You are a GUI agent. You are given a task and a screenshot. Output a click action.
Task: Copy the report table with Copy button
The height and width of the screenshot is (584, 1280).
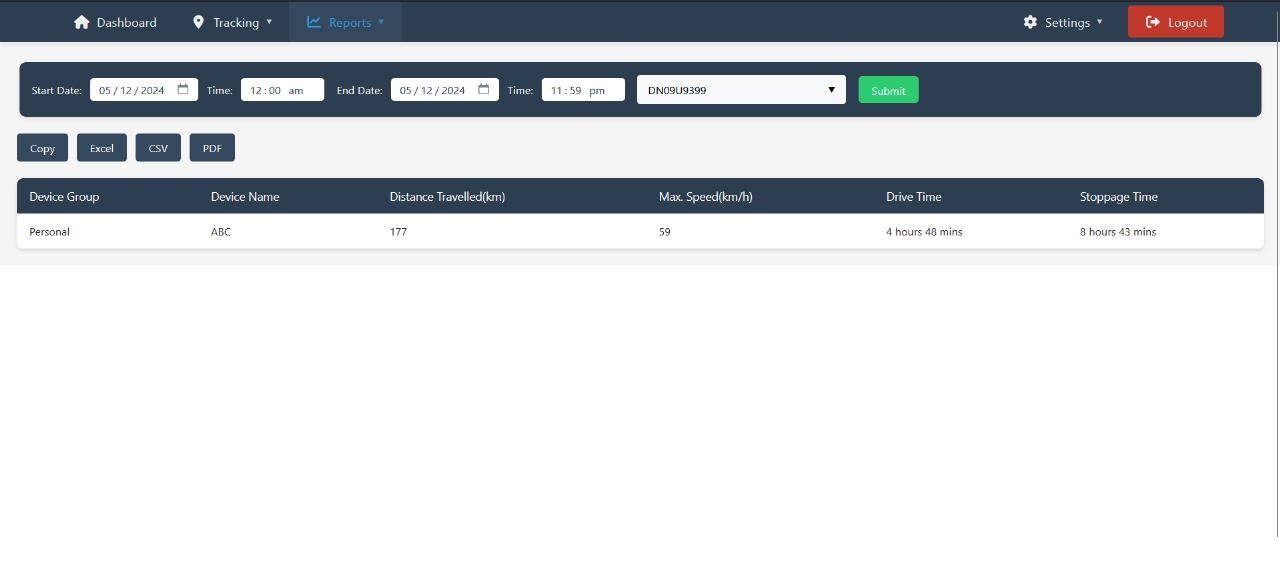[x=43, y=148]
